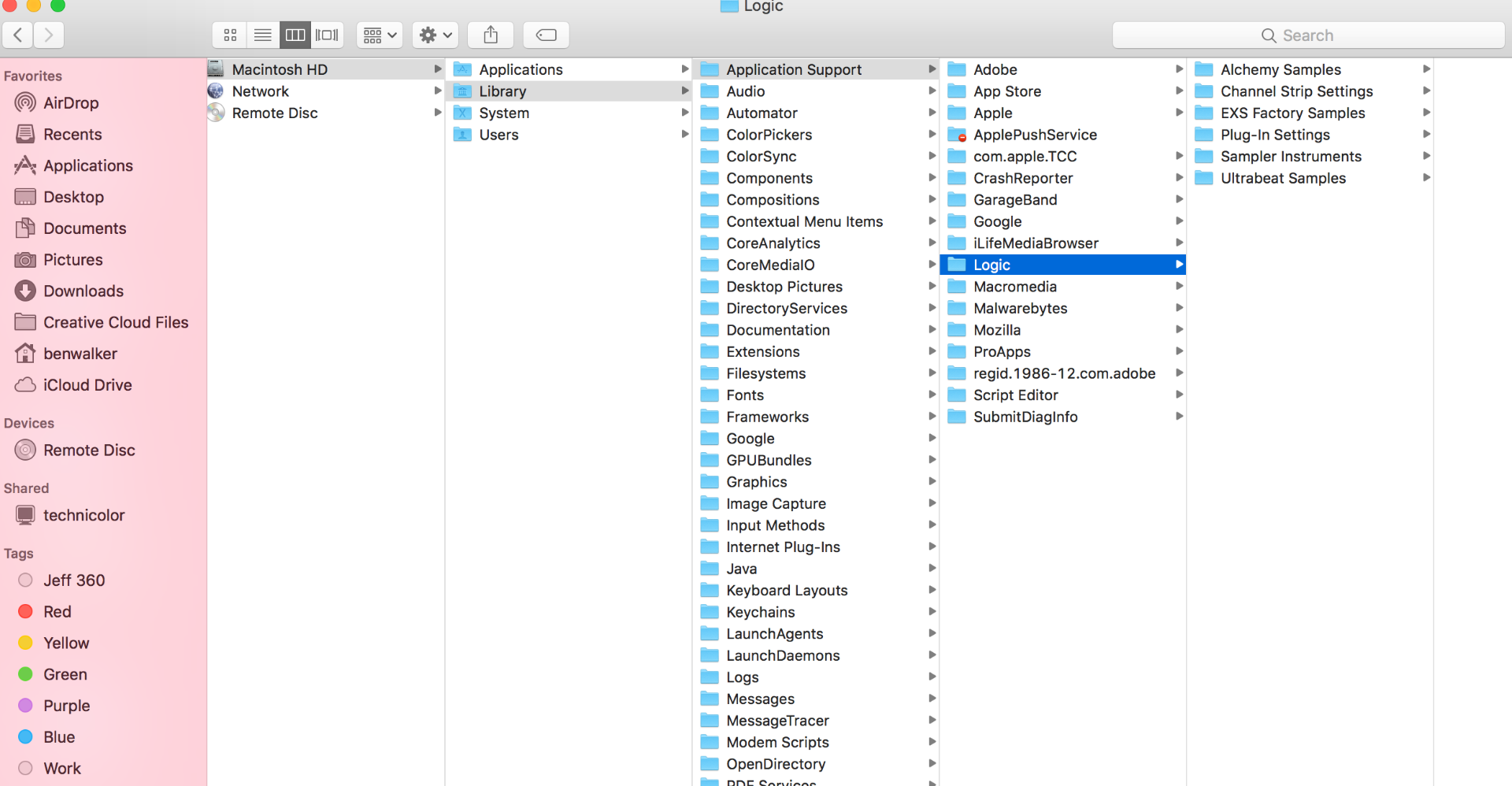Expand the Plug-In Settings arrow
This screenshot has width=1512, height=786.
click(x=1427, y=135)
